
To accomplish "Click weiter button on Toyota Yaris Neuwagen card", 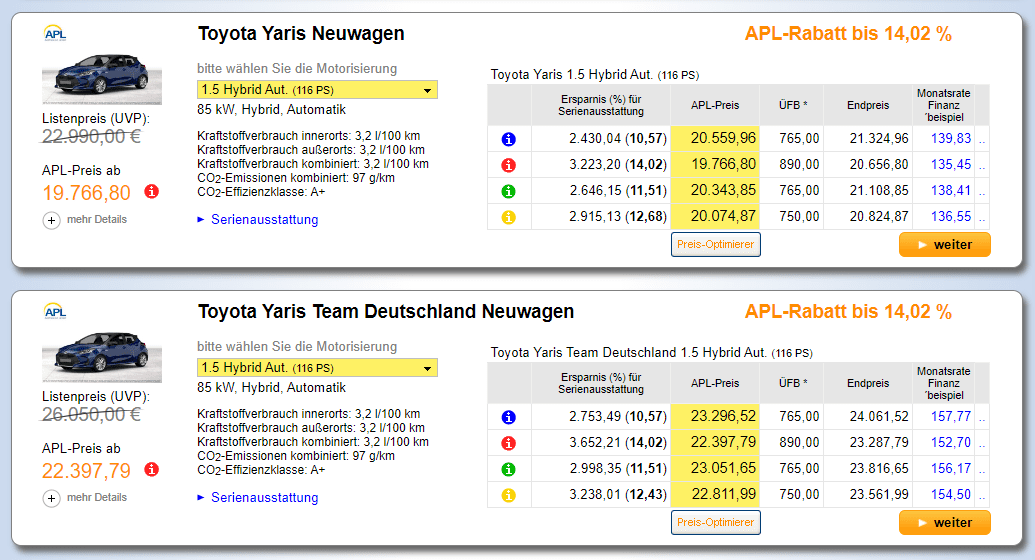I will (945, 244).
